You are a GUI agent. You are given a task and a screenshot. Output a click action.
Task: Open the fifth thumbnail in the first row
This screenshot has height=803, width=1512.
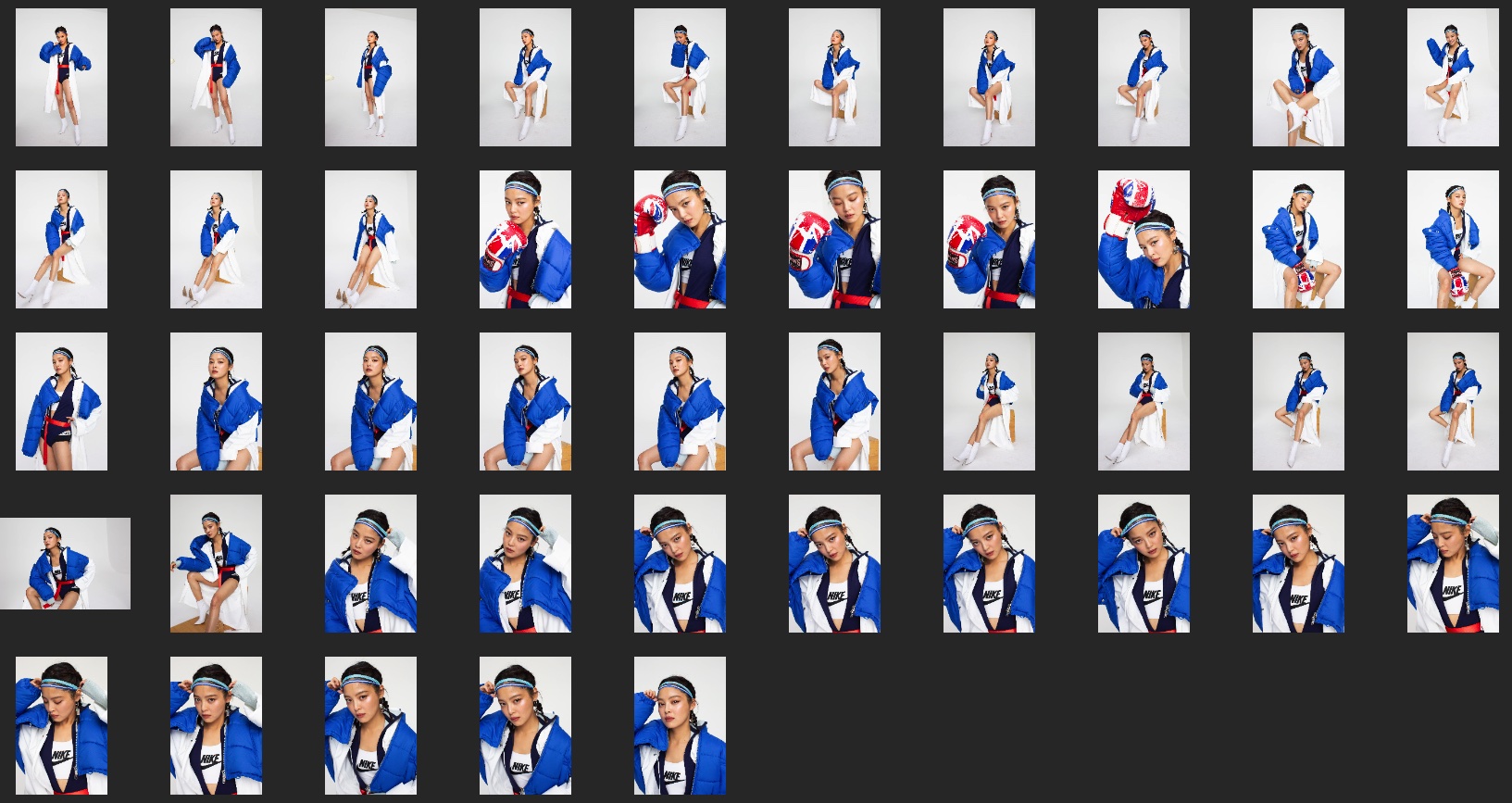[680, 78]
